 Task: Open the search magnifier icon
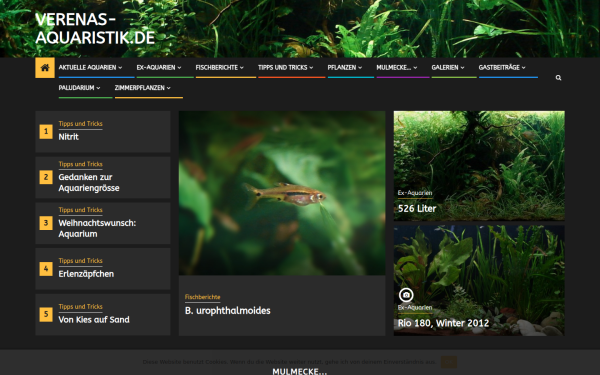pos(558,78)
